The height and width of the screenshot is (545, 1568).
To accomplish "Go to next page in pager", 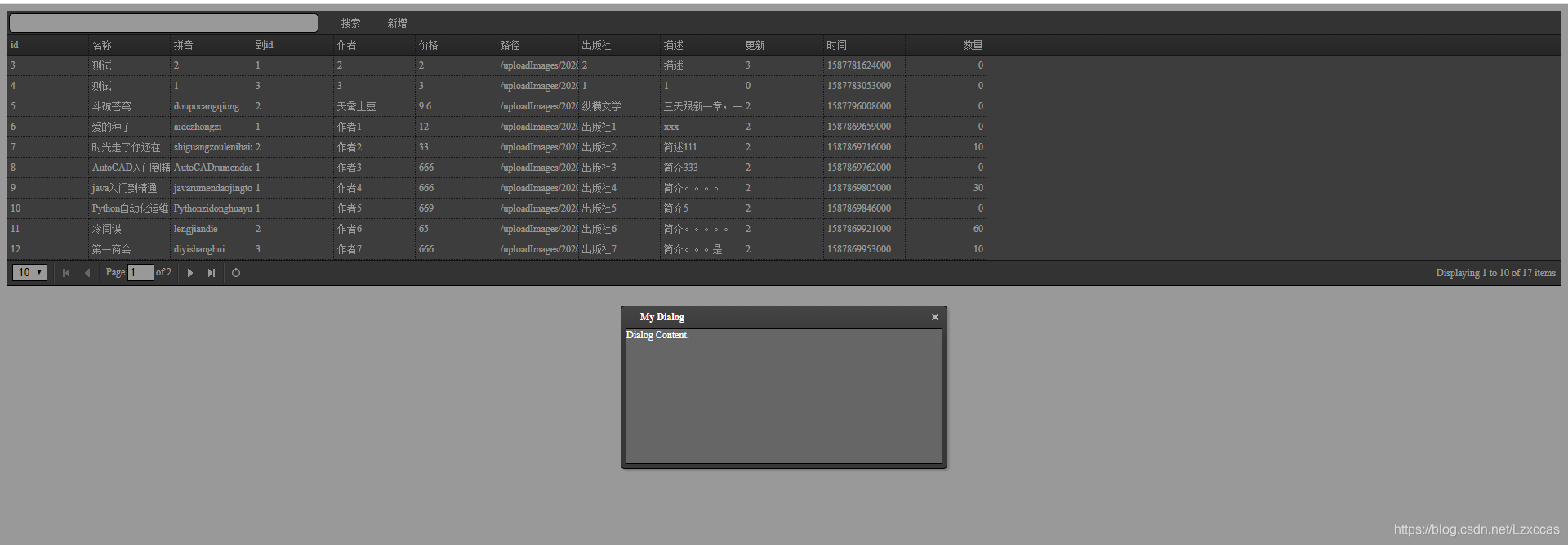I will point(190,273).
